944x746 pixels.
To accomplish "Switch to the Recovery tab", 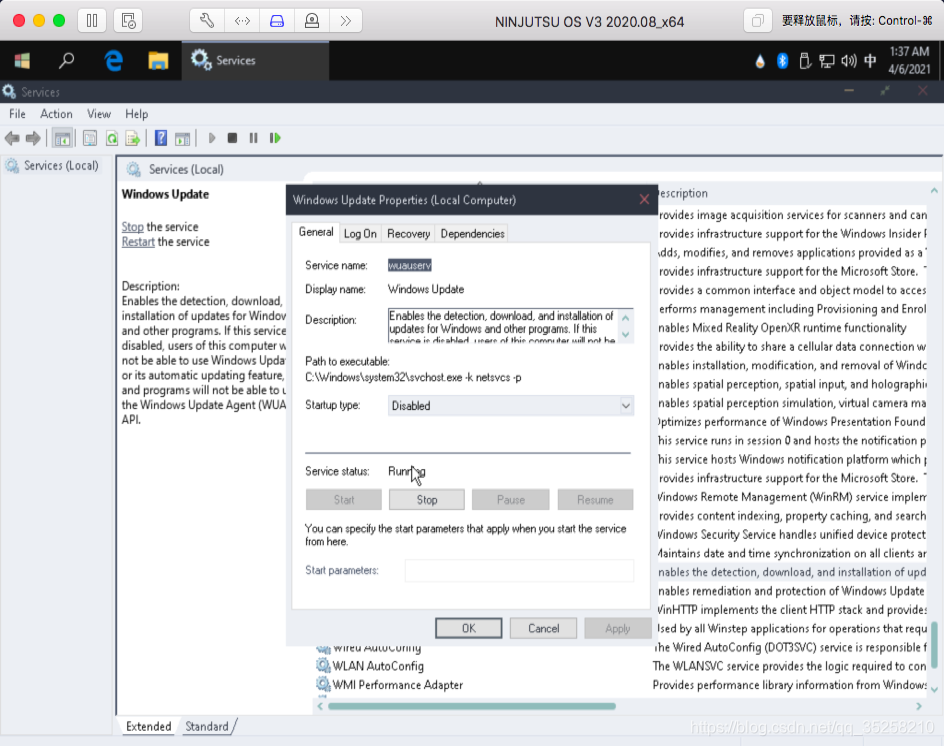I will [x=408, y=234].
